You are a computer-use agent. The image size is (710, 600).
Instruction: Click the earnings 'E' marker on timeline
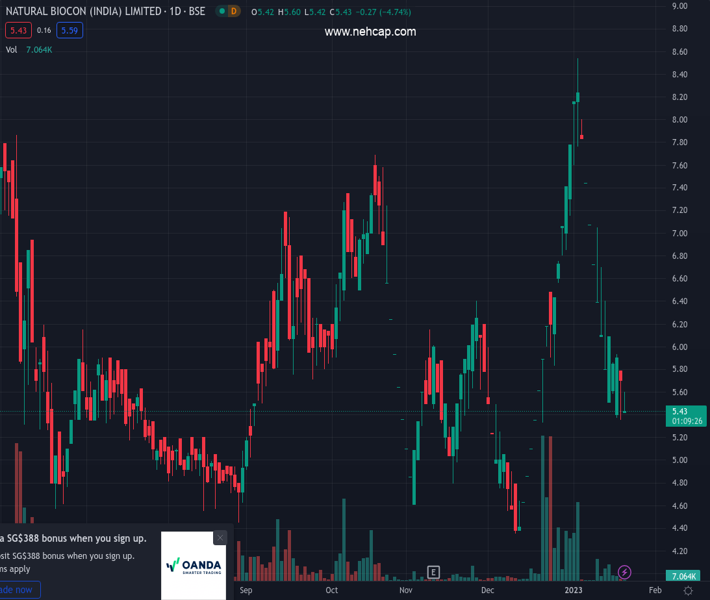coord(433,572)
